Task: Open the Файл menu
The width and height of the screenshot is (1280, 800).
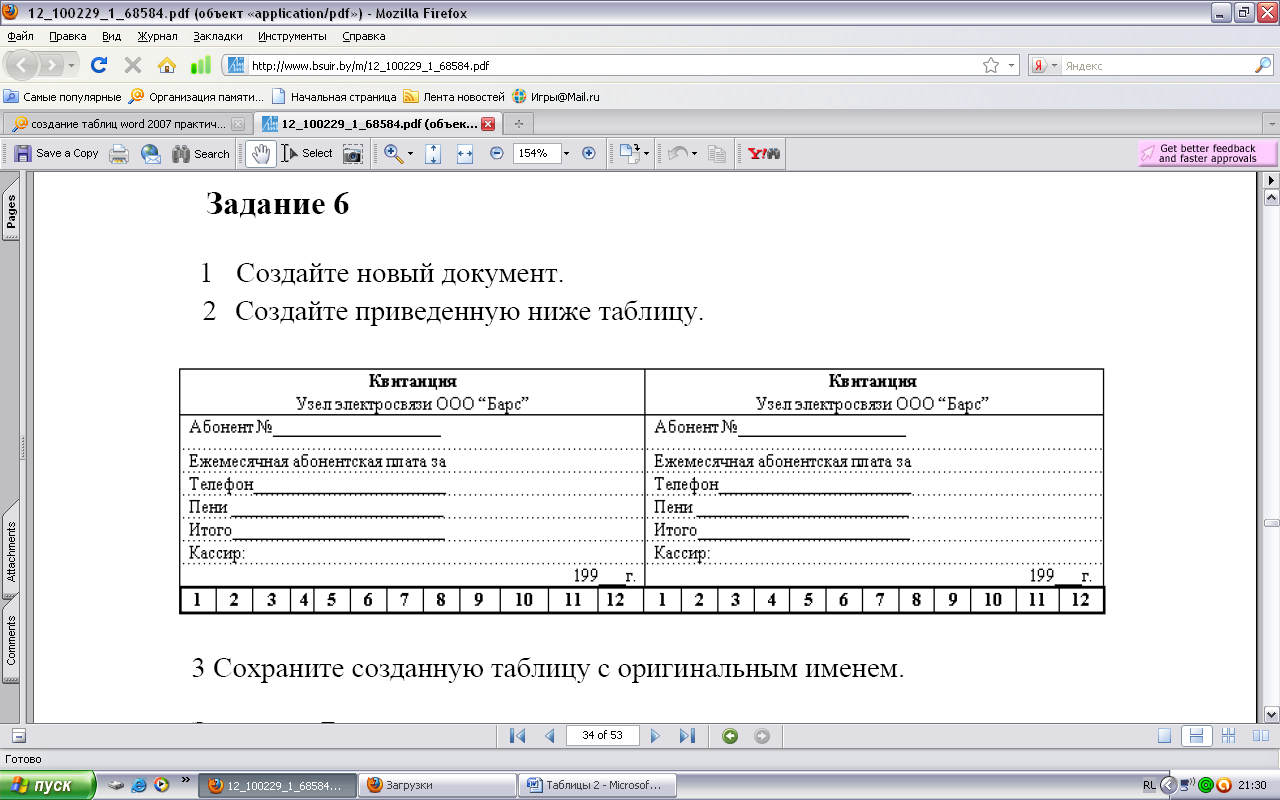Action: point(20,36)
